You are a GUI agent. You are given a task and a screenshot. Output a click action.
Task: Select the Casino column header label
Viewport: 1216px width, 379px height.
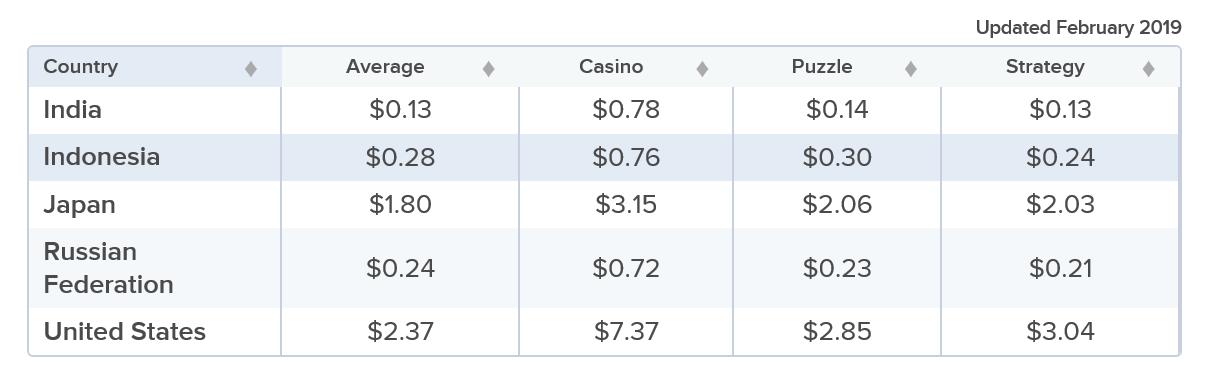pos(611,67)
